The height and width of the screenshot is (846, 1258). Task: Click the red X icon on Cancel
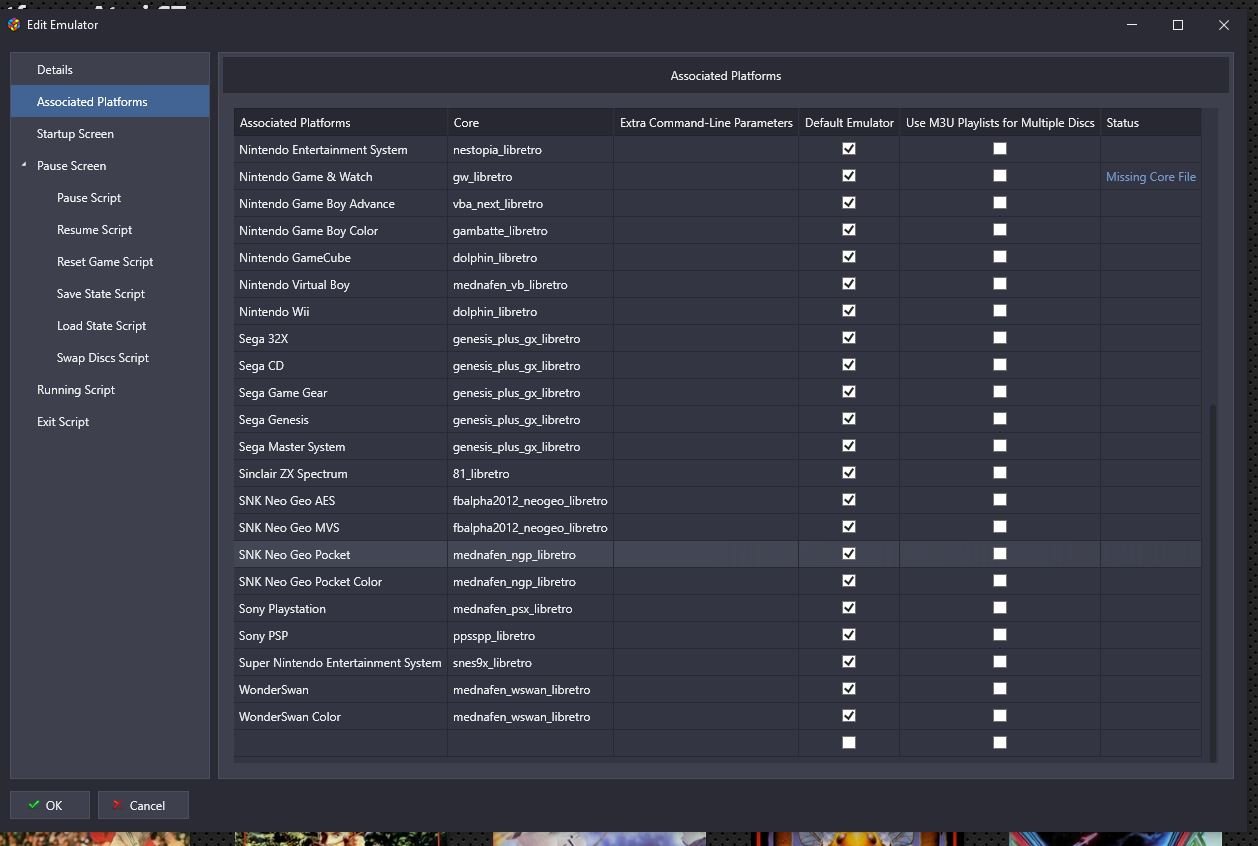(118, 805)
